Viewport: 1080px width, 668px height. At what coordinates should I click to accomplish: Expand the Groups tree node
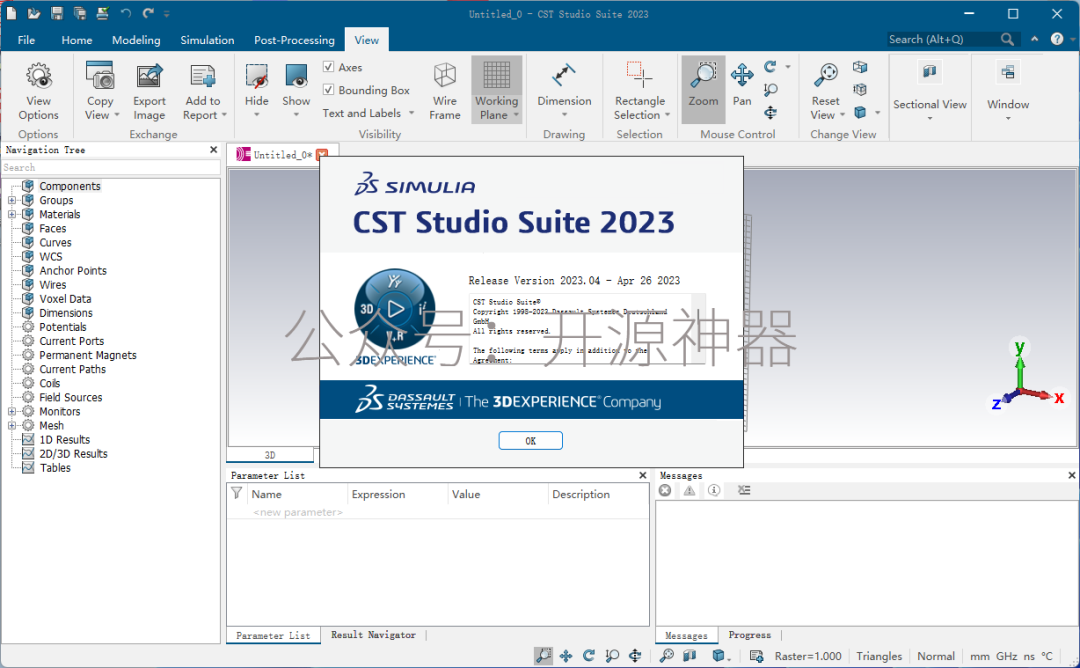point(12,200)
